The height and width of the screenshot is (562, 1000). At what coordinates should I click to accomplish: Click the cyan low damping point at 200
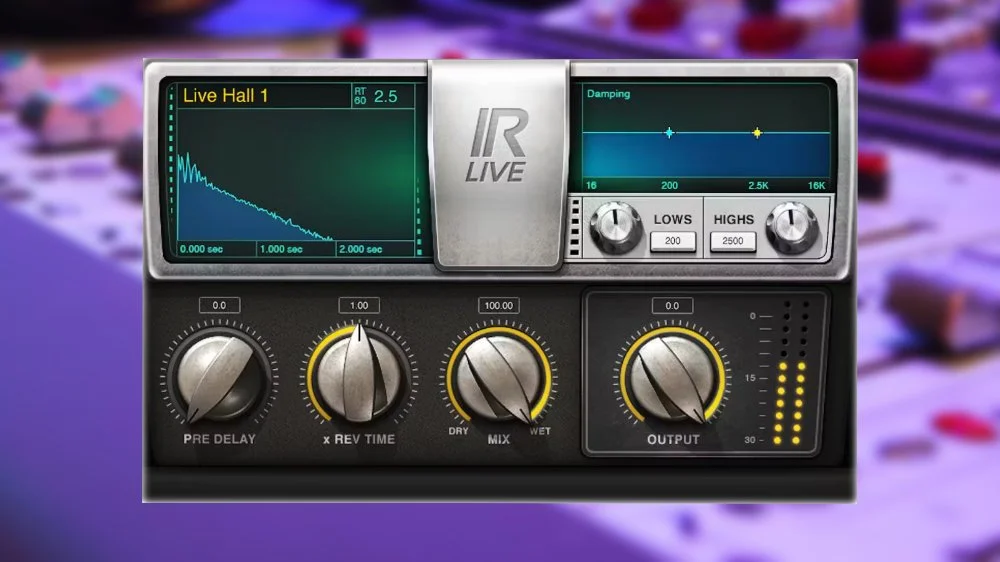coord(669,133)
